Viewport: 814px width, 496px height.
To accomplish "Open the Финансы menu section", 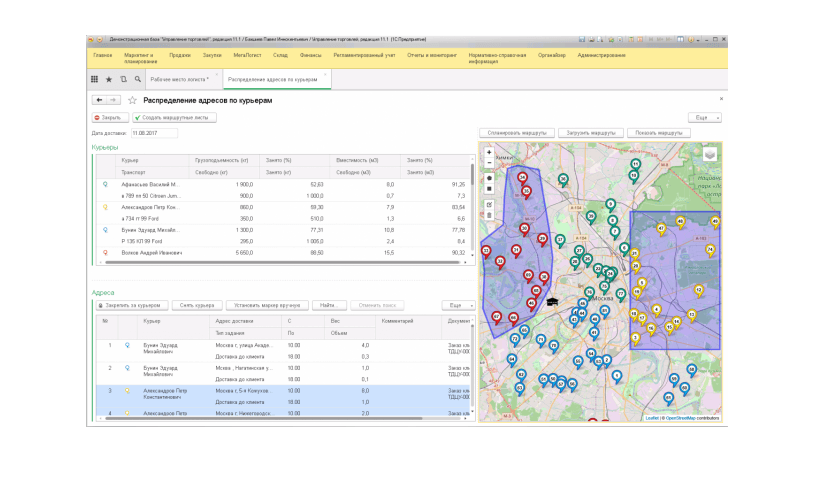I will [310, 55].
